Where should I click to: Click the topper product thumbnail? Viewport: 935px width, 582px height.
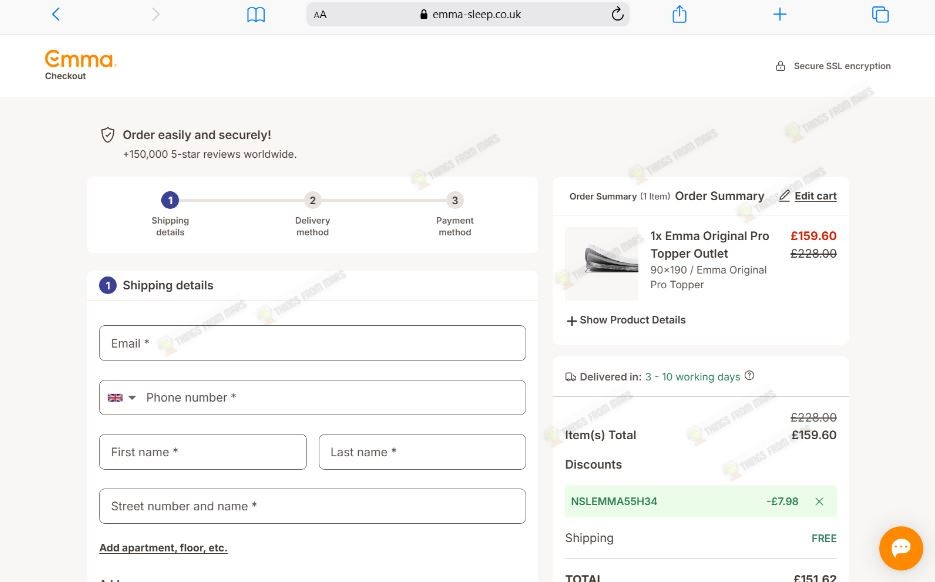click(601, 262)
